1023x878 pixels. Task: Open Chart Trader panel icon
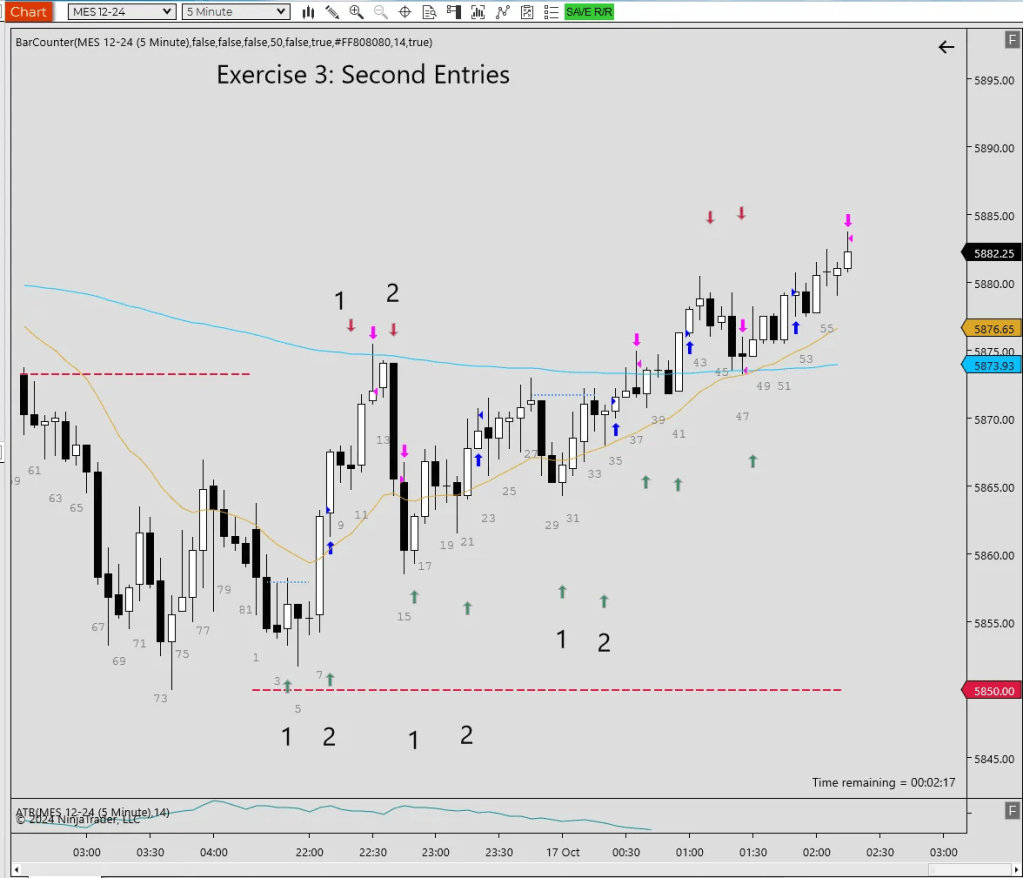click(x=454, y=12)
